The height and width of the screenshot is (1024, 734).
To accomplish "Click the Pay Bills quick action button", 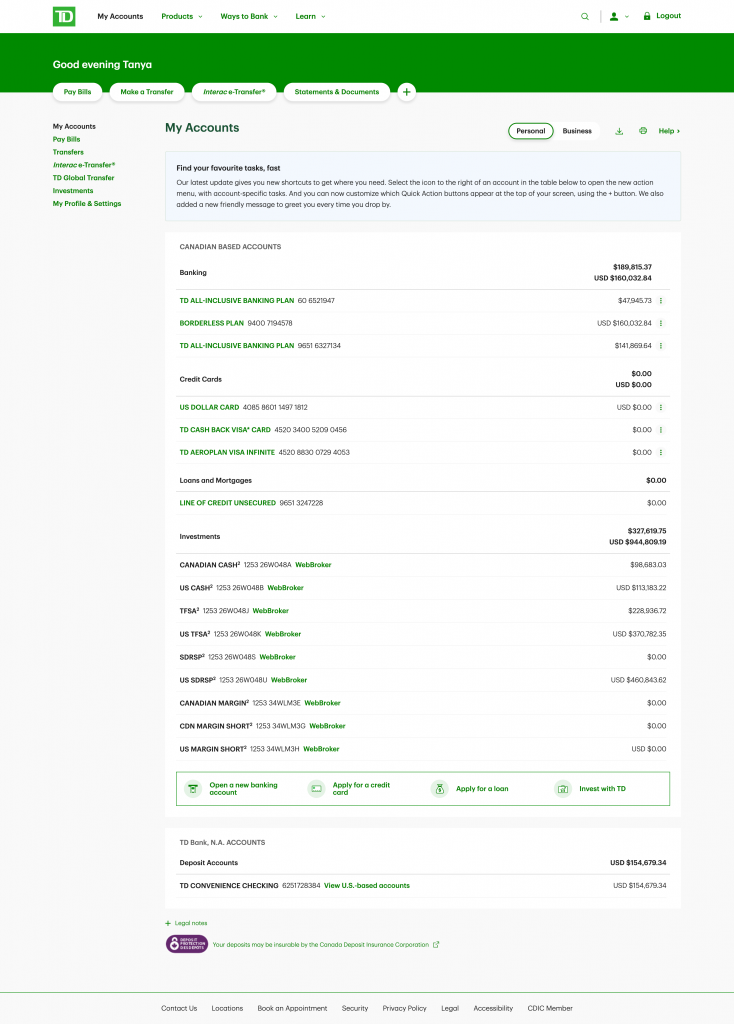I will [77, 92].
